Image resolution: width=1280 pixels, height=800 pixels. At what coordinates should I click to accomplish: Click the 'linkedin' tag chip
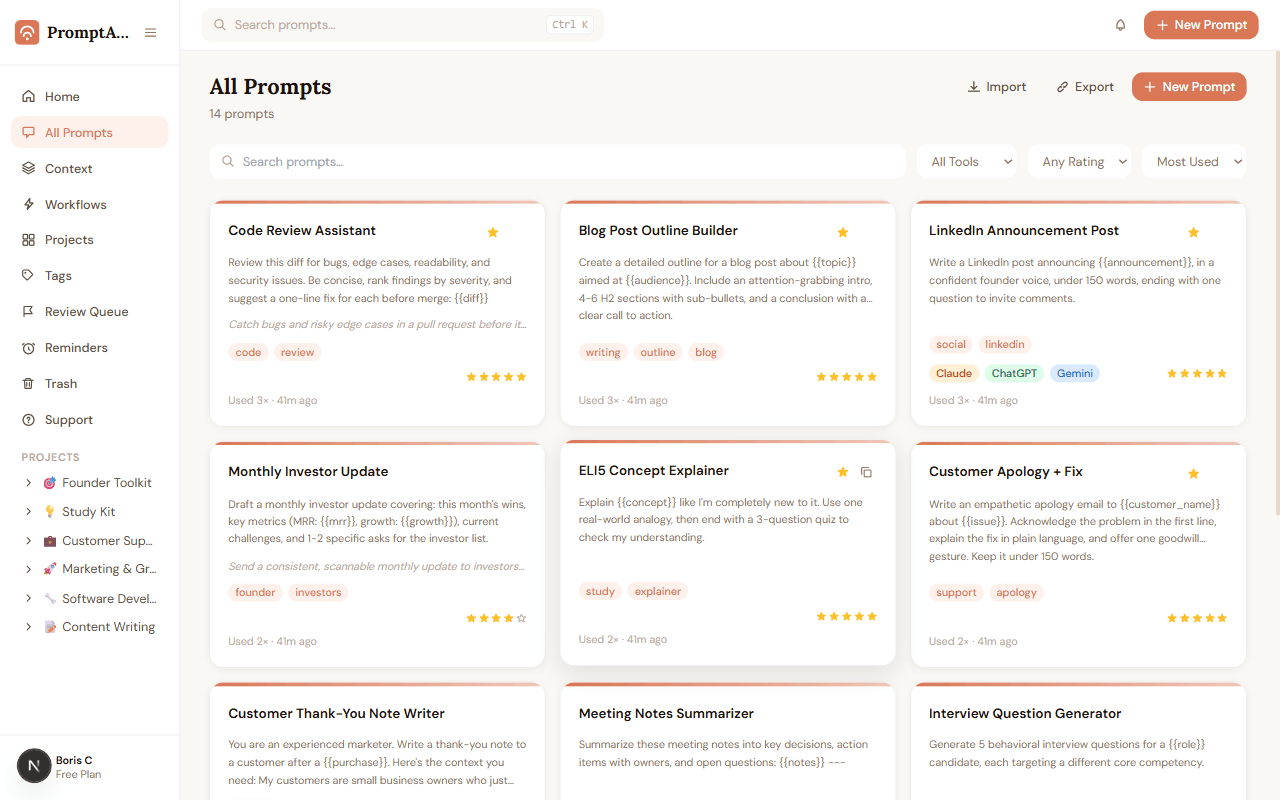[x=1005, y=344]
